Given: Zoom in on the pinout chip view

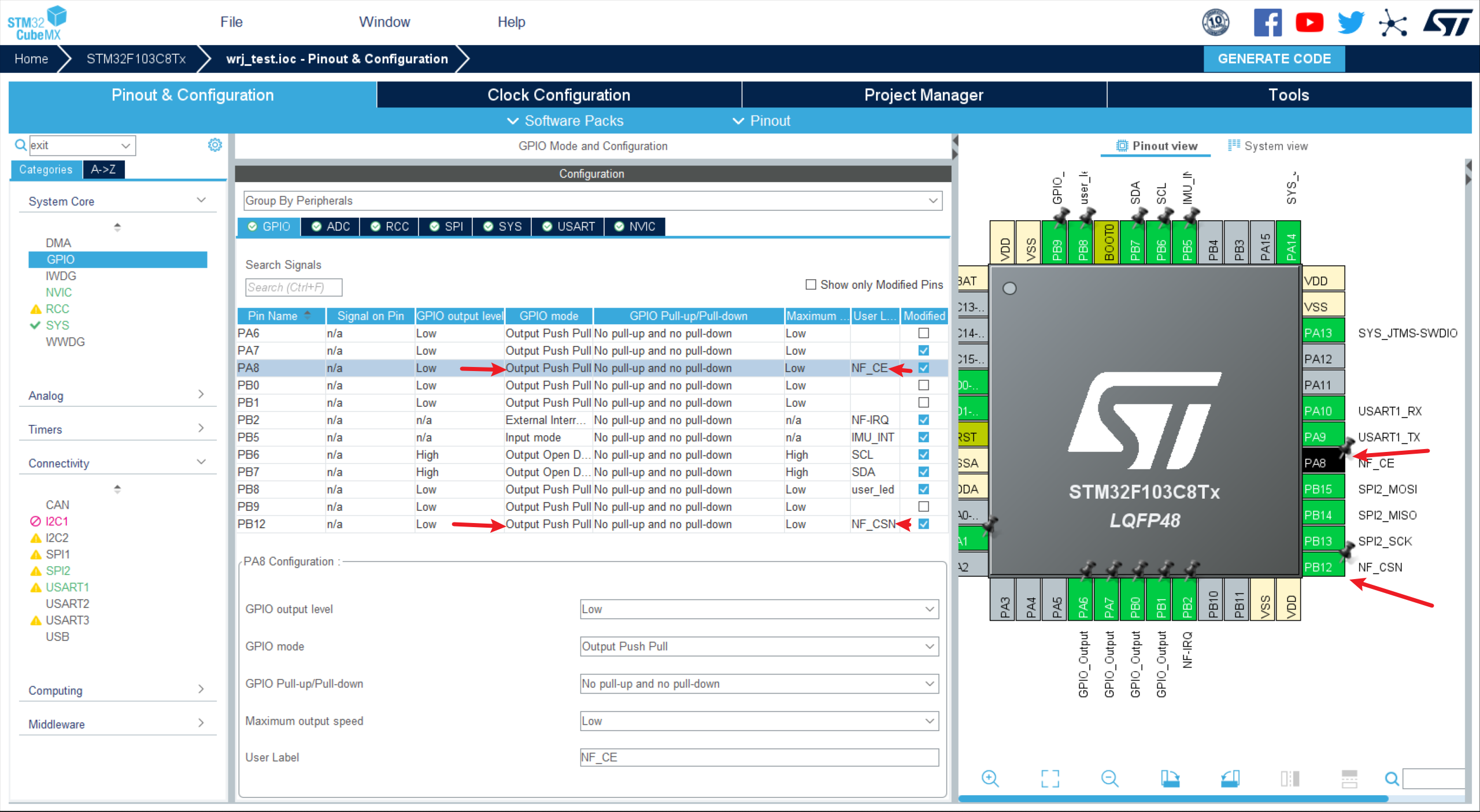Looking at the screenshot, I should pos(990,778).
